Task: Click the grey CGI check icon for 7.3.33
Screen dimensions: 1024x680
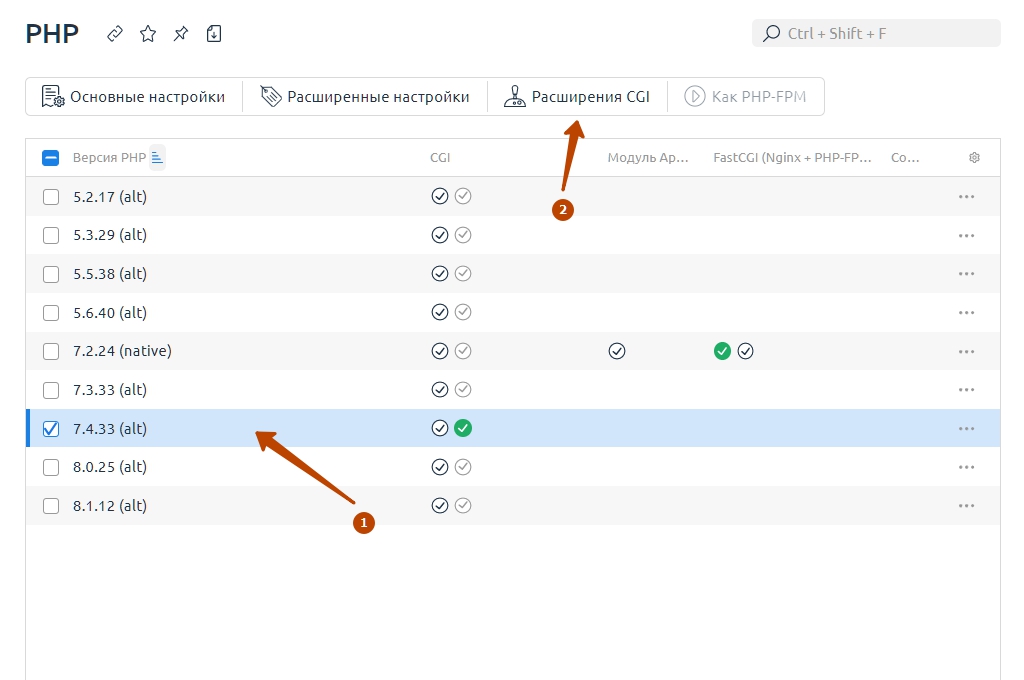Action: coord(463,390)
